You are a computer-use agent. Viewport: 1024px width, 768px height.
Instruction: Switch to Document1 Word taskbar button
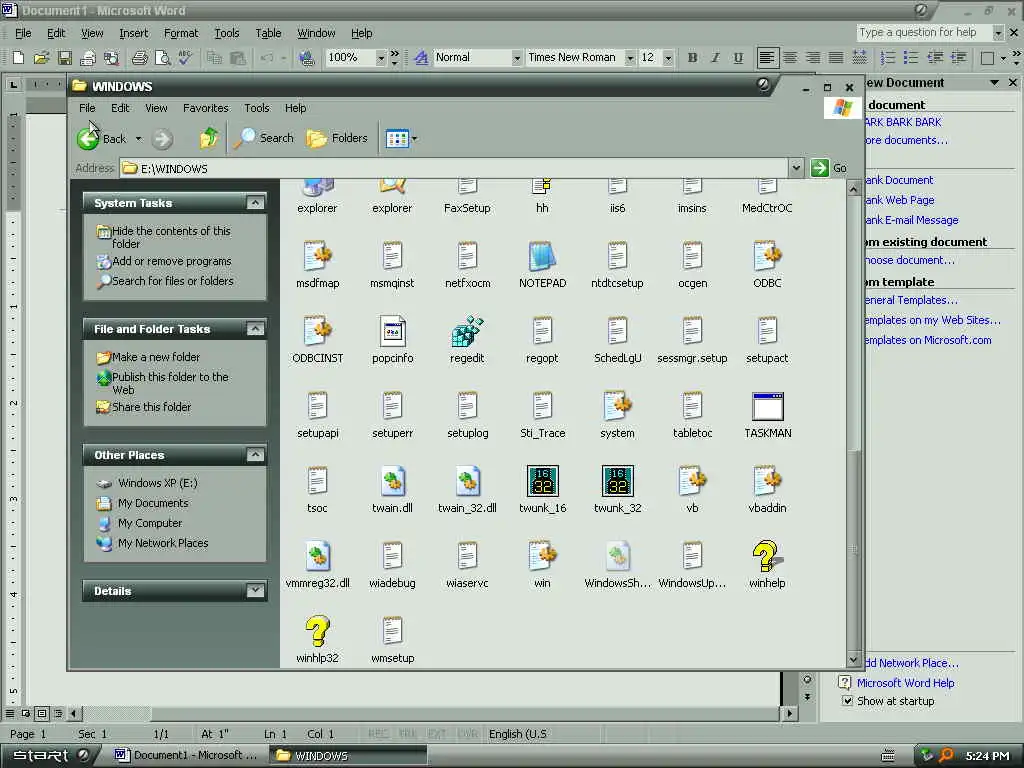click(186, 755)
